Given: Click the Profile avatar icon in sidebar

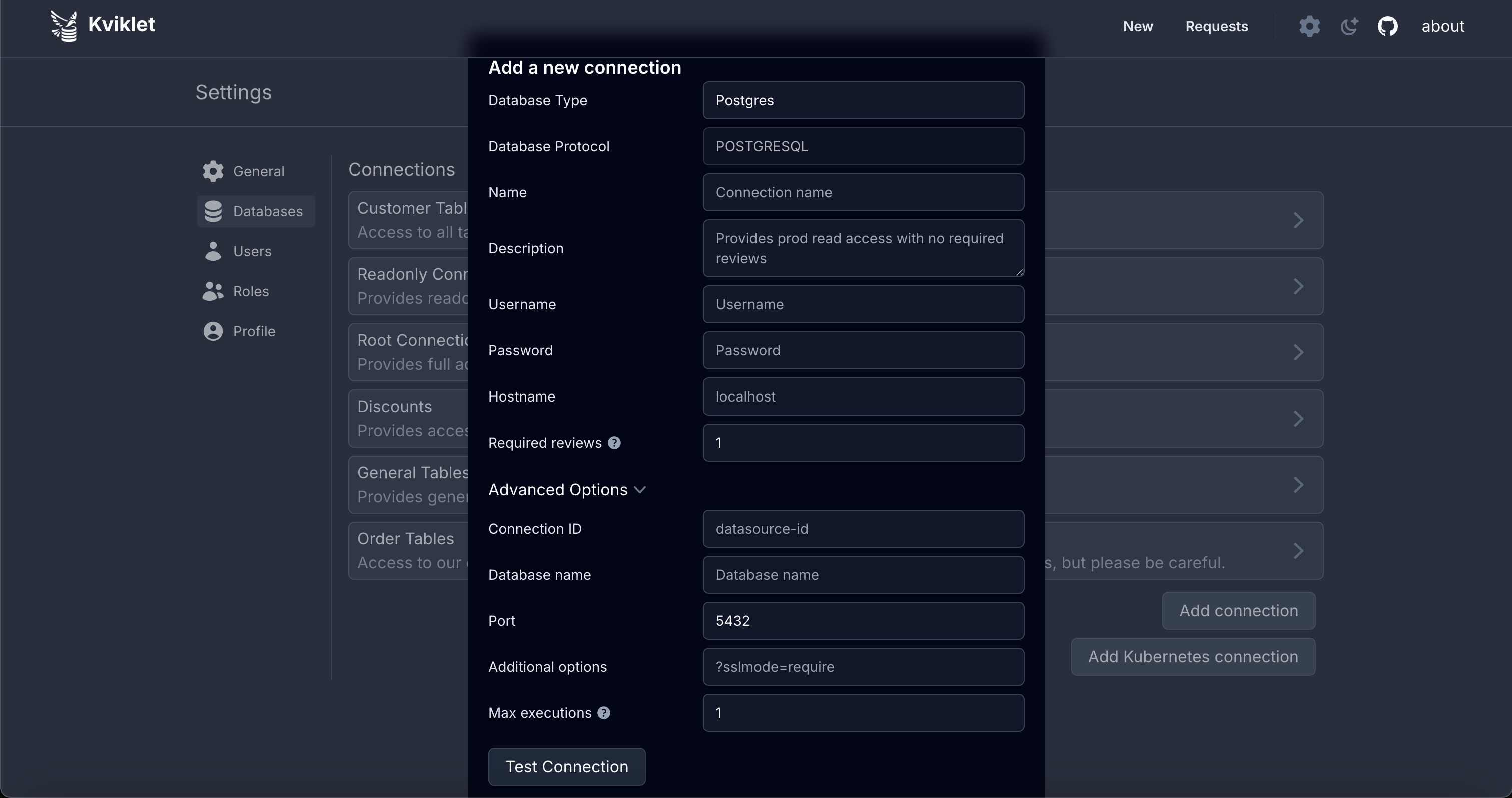Looking at the screenshot, I should tap(213, 331).
